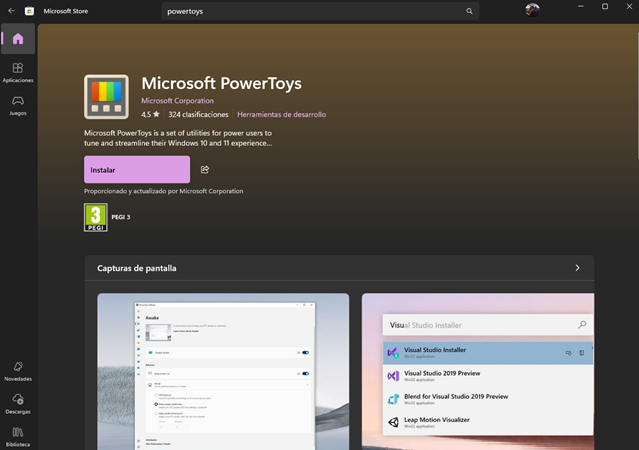Viewport: 639px width, 450px height.
Task: Click the search box containing powertoys
Action: tap(320, 11)
